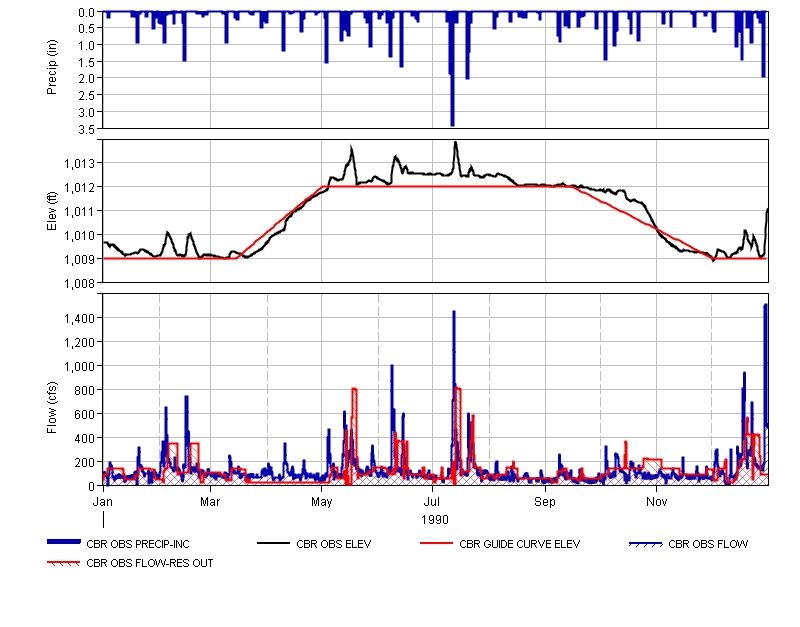The width and height of the screenshot is (800, 627).
Task: Click the 600 tick on the Flow axis
Action: 85,415
